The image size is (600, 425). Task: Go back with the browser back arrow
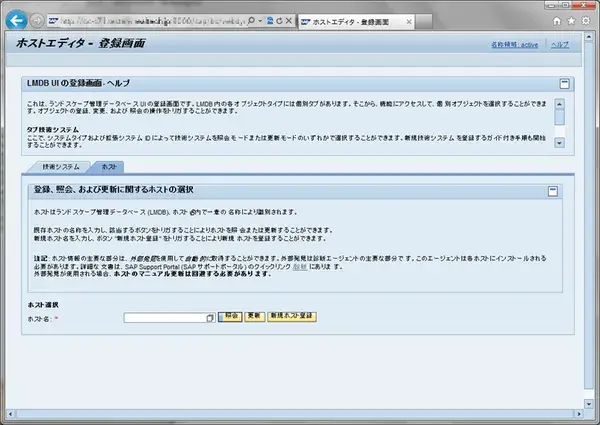tap(16, 20)
